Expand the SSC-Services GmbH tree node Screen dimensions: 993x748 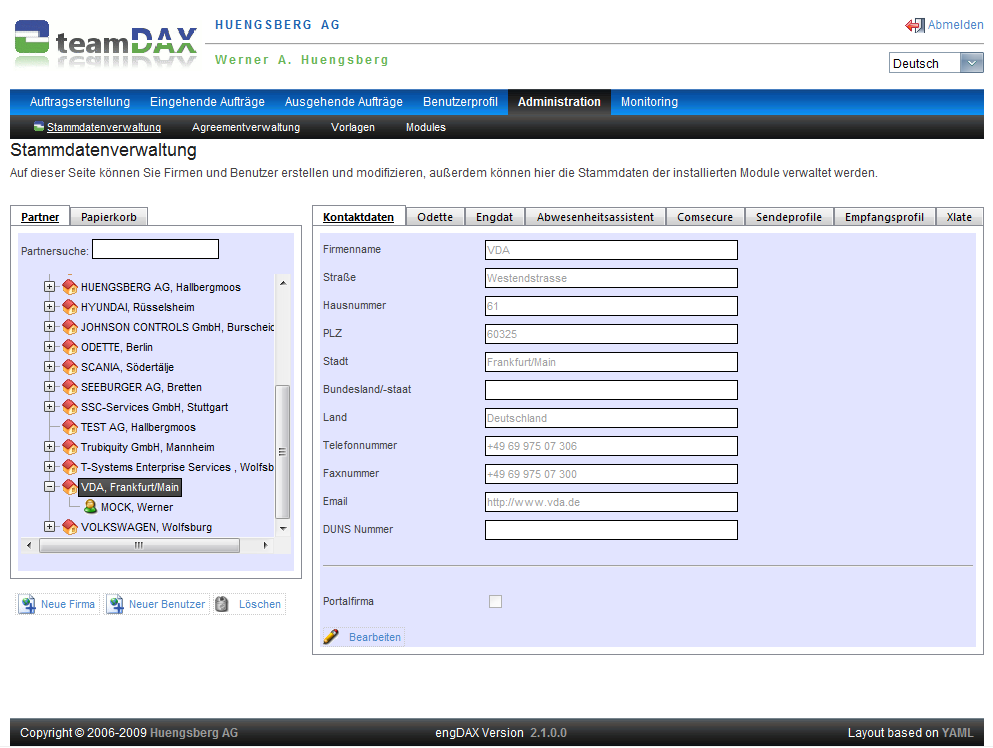[x=49, y=407]
